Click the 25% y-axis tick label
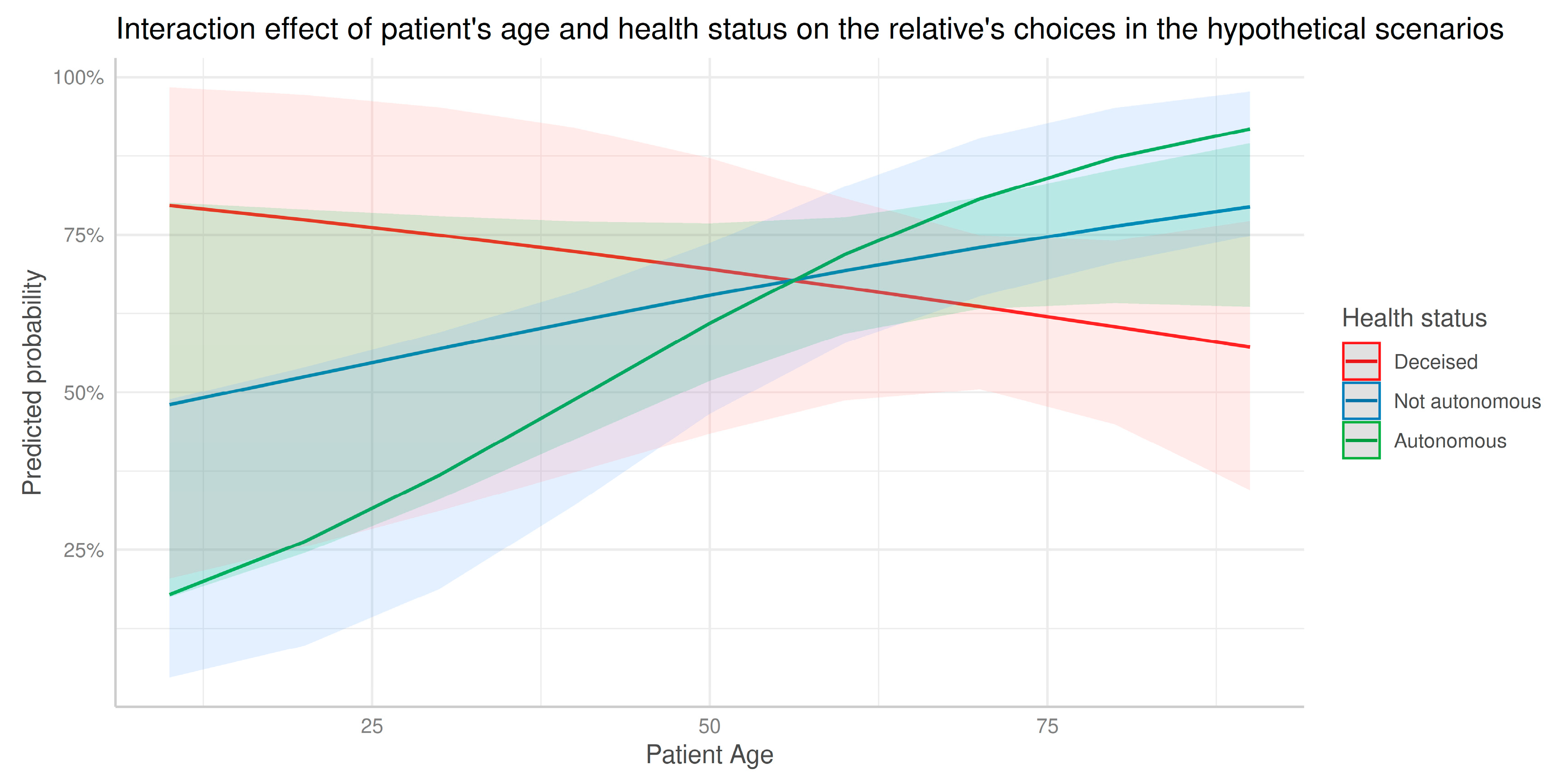Screen dimensions: 1553x784 pyautogui.click(x=84, y=550)
